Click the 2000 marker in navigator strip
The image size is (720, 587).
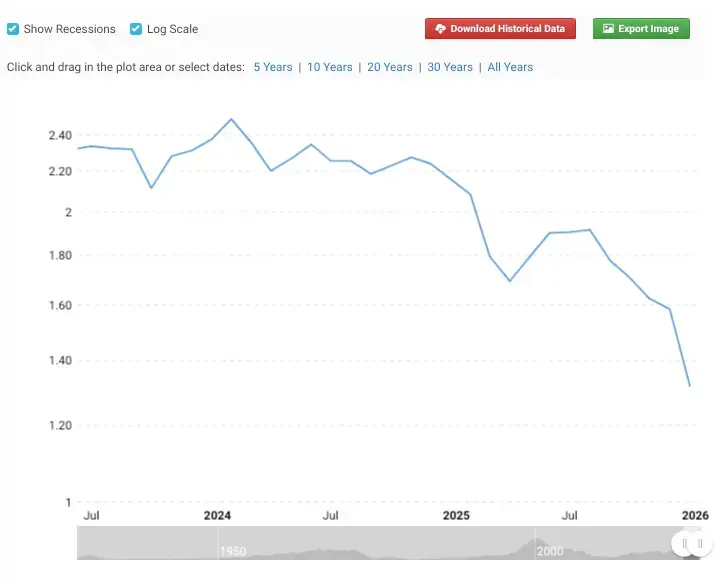pos(549,551)
